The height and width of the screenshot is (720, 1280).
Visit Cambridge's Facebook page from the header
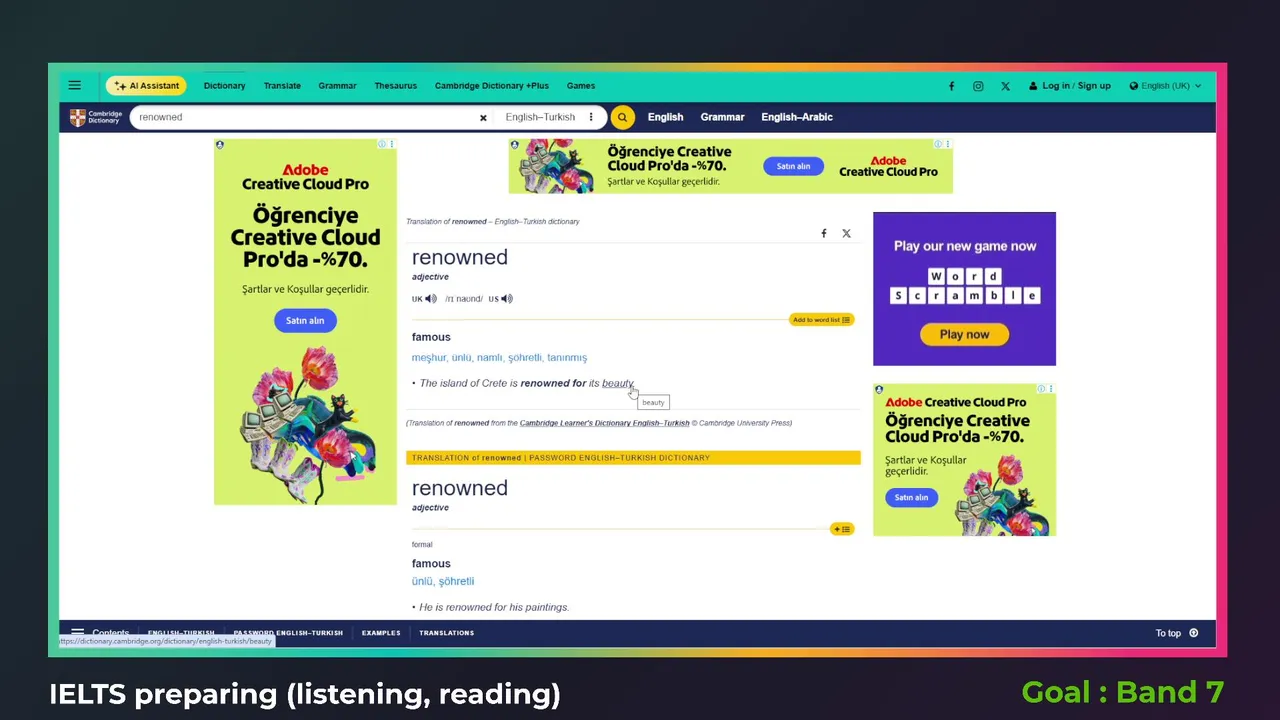(x=951, y=86)
